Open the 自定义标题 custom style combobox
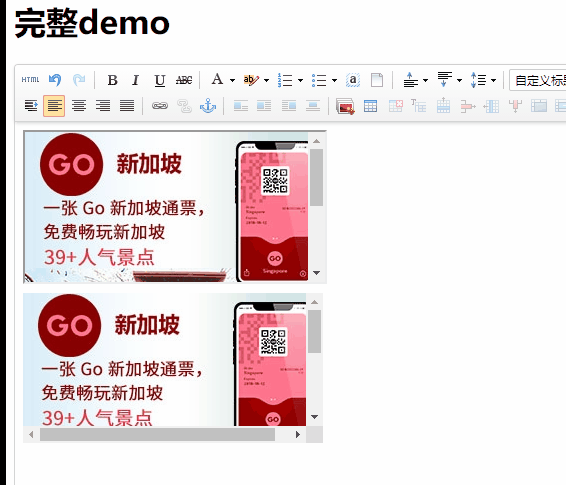This screenshot has height=485, width=566. (x=537, y=80)
